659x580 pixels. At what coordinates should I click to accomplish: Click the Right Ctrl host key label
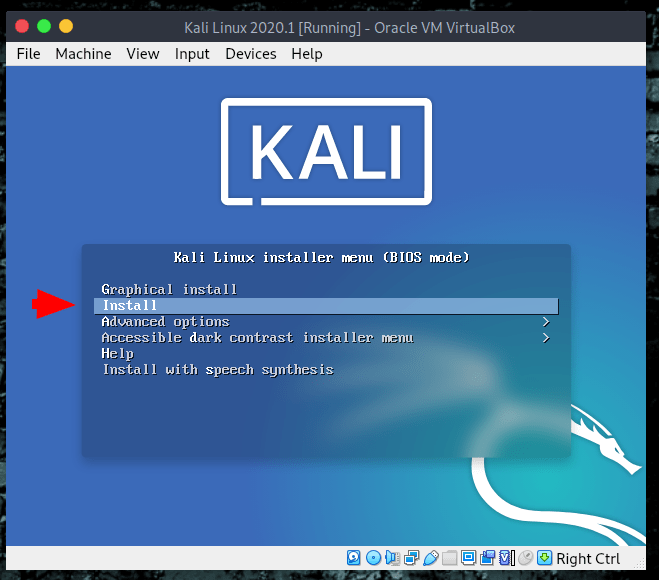(588, 559)
